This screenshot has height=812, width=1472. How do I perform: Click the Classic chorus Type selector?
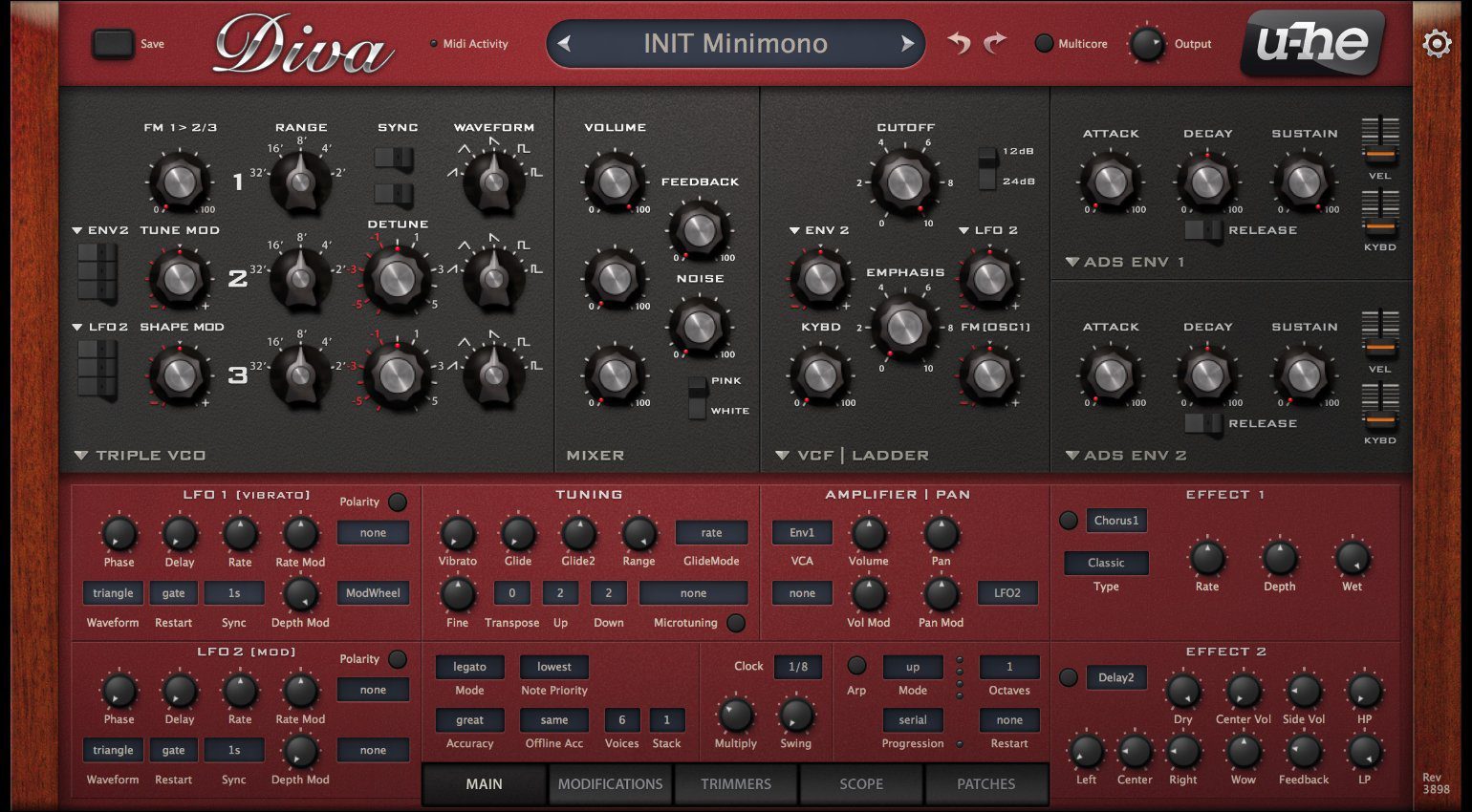(1106, 563)
